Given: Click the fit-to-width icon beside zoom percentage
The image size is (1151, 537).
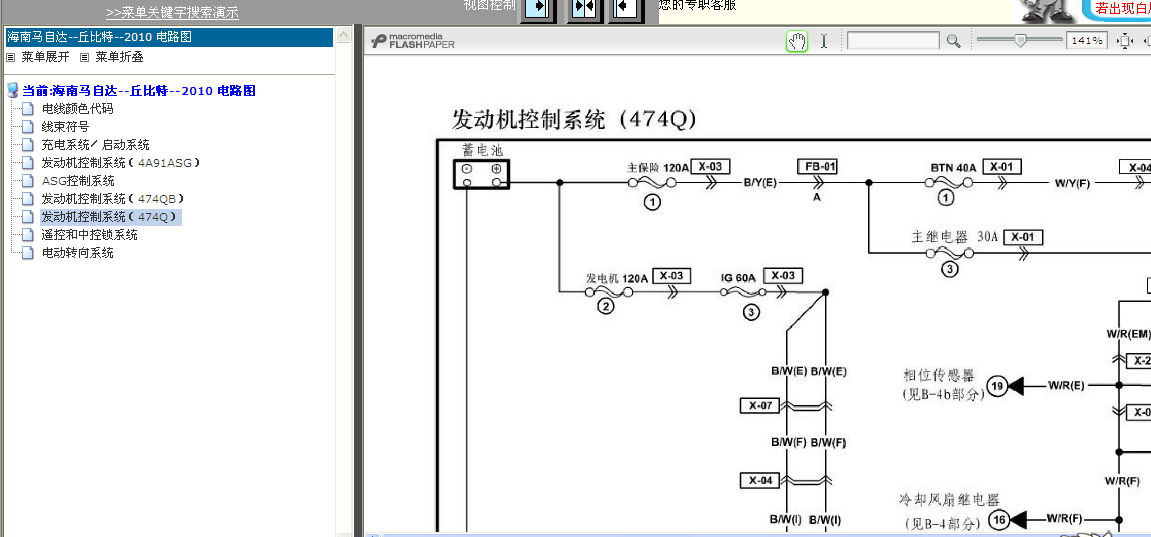Looking at the screenshot, I should pos(1124,41).
